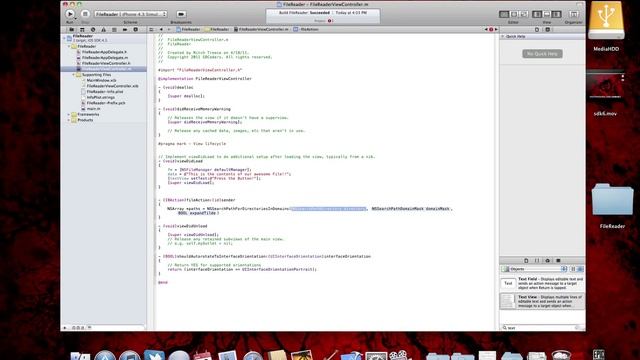Show the Issue navigator warning icon
Image resolution: width=640 pixels, height=360 pixels.
[x=103, y=29]
